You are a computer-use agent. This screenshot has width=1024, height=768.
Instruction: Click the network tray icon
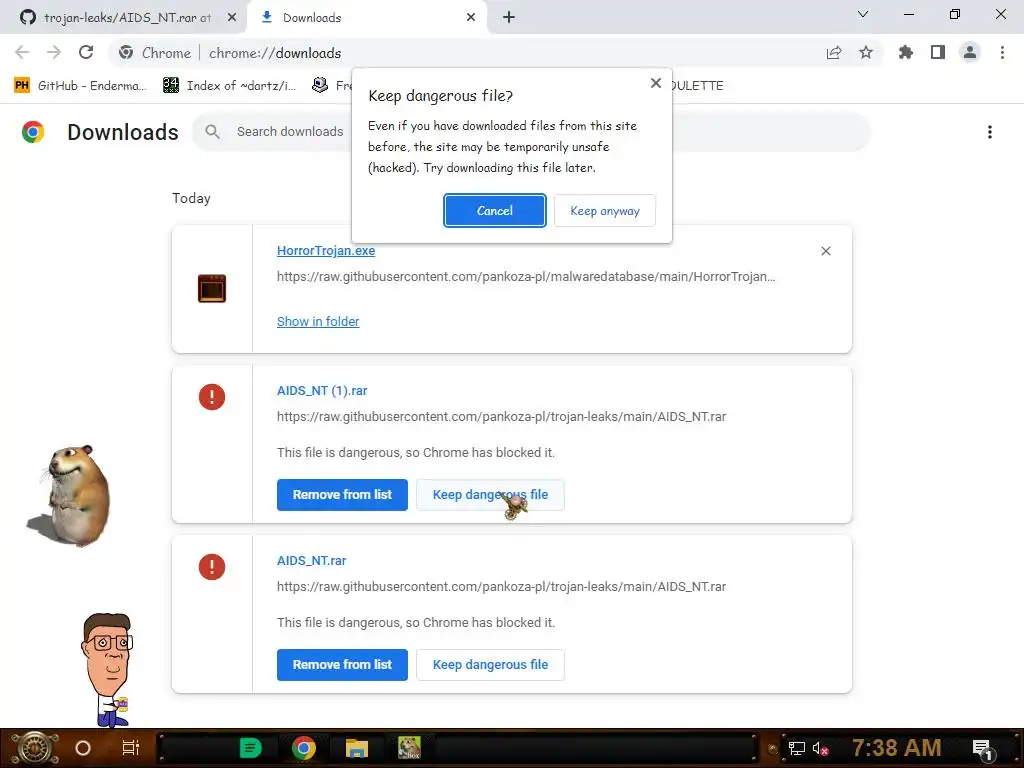pos(797,748)
